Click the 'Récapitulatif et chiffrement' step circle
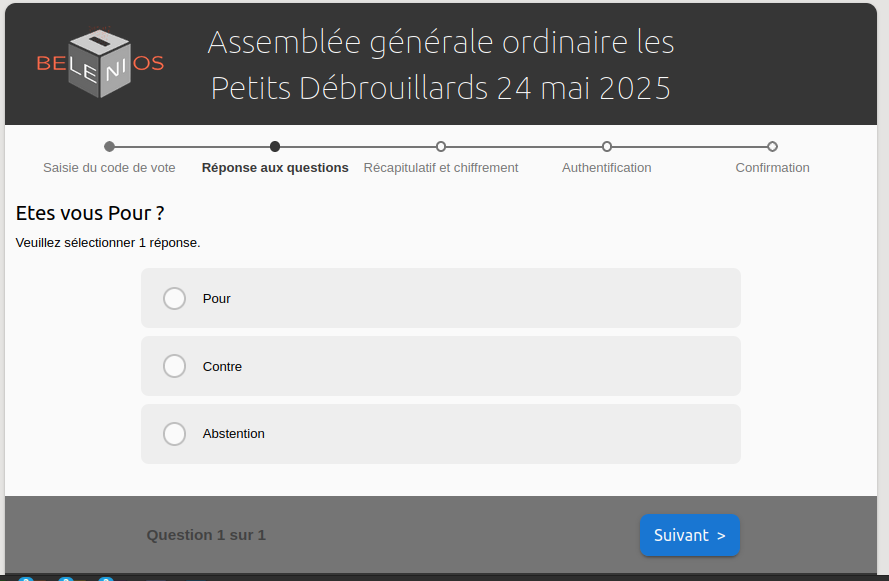Viewport: 889px width, 581px height. click(441, 147)
